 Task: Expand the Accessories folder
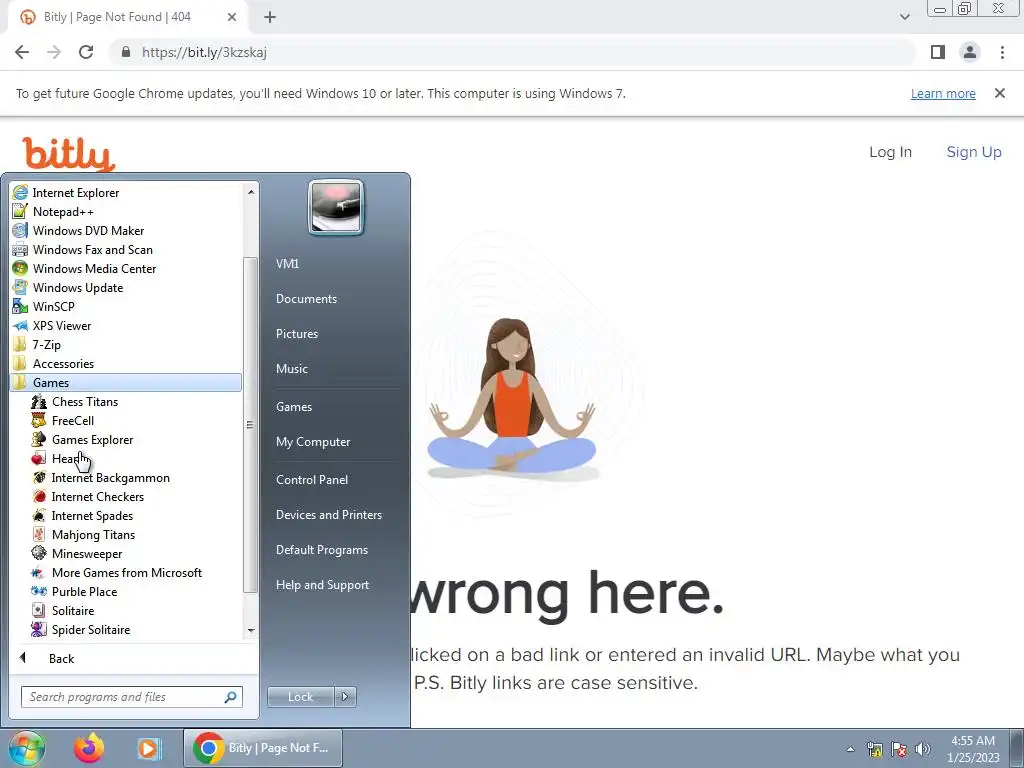point(63,363)
